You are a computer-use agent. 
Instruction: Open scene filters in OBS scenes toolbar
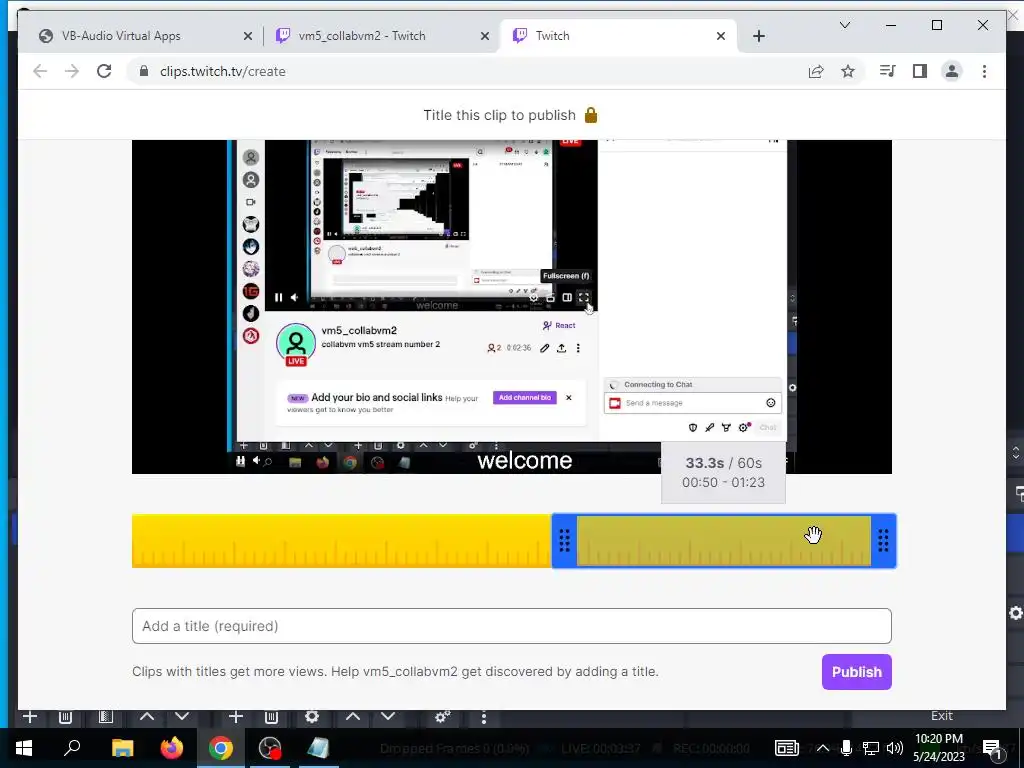coord(105,716)
